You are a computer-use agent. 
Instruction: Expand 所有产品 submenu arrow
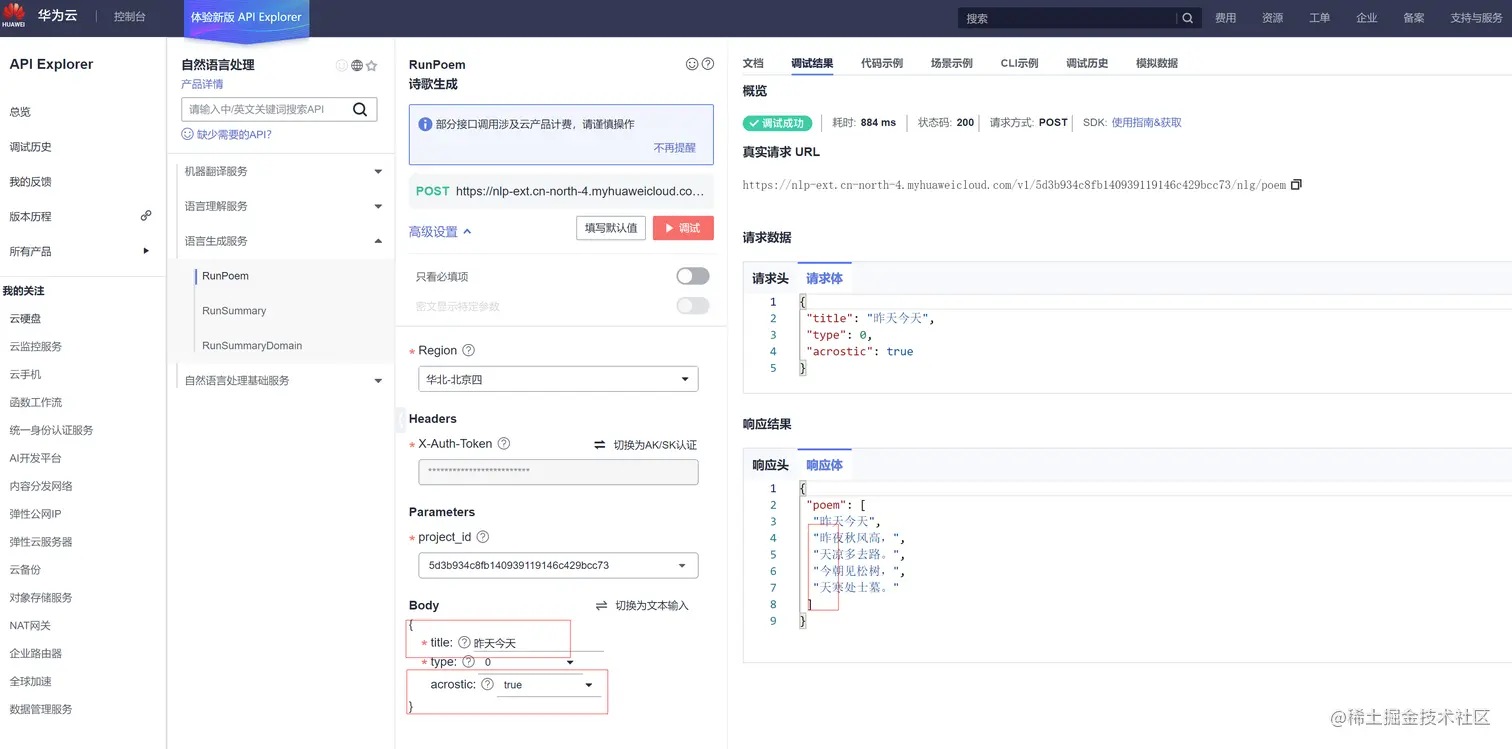[146, 251]
